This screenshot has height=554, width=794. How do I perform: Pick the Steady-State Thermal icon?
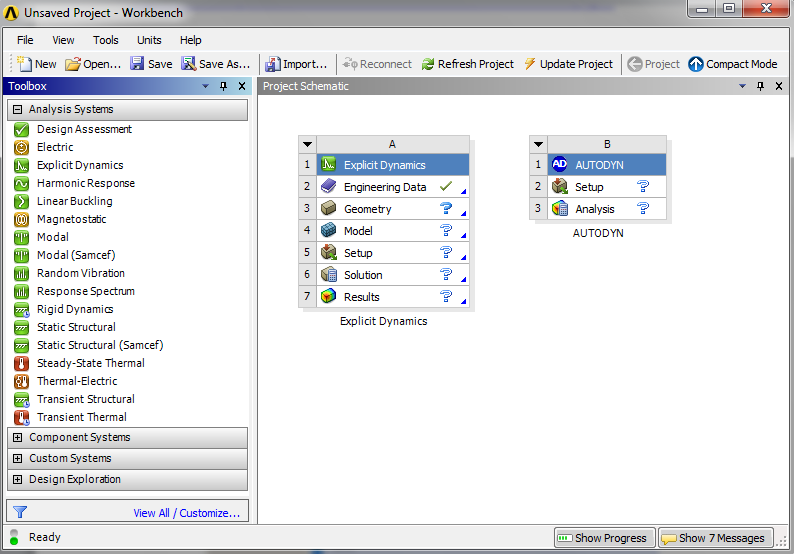(21, 364)
